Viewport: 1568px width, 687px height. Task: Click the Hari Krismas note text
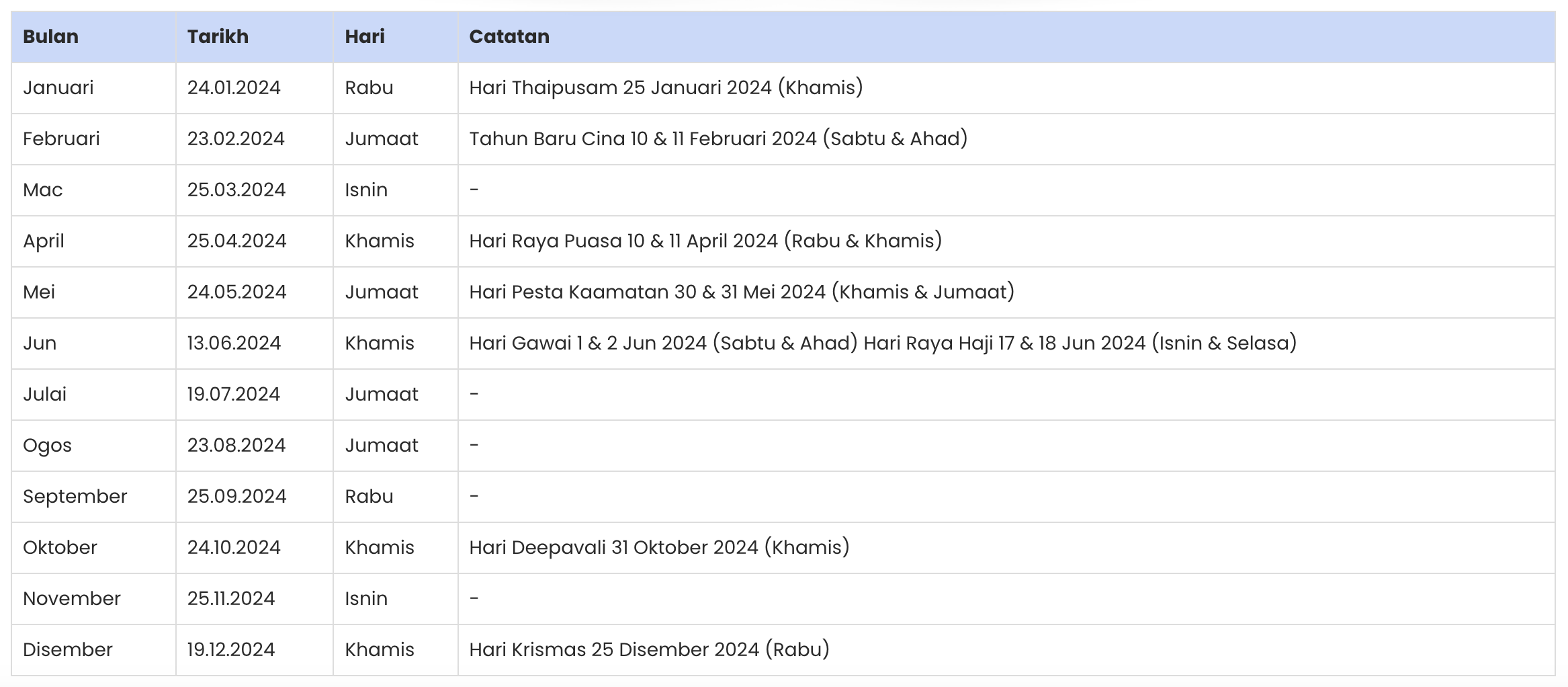(649, 649)
